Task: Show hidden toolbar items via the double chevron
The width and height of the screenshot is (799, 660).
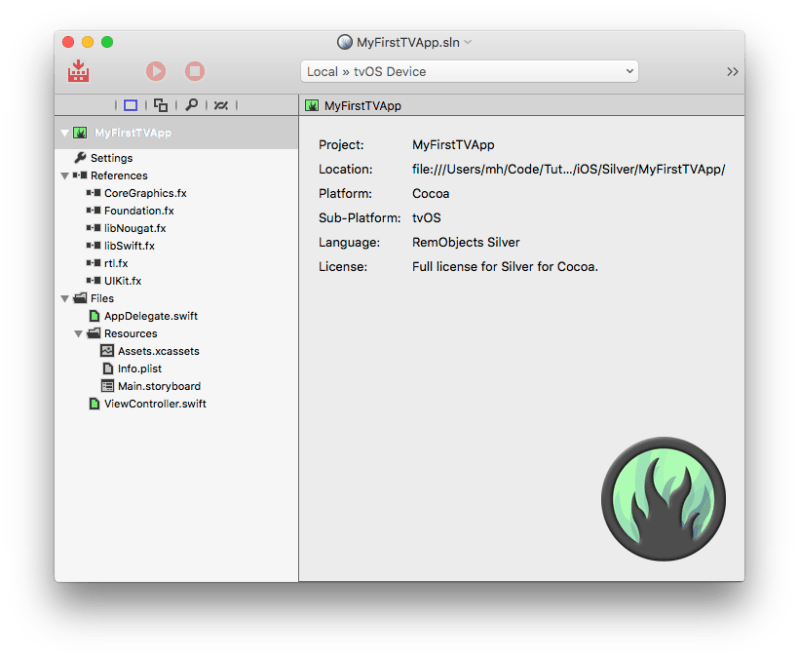Action: [x=732, y=71]
